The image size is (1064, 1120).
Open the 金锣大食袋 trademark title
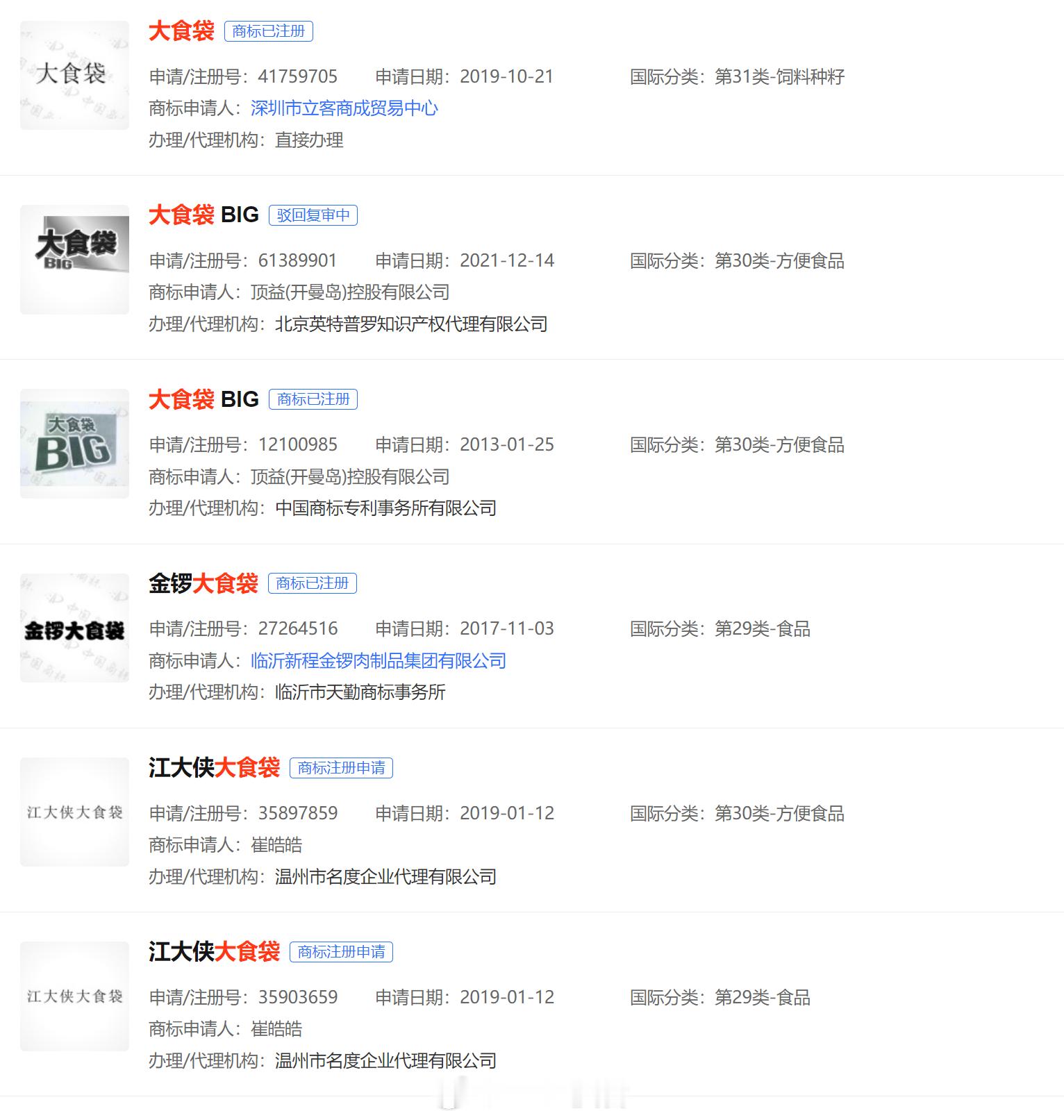(x=203, y=583)
